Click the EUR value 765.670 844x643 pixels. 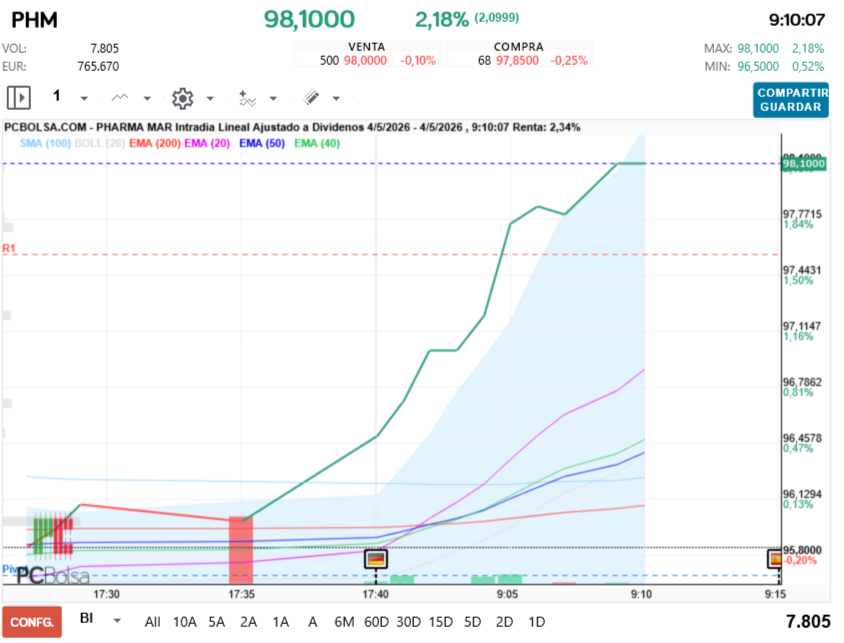98,67
